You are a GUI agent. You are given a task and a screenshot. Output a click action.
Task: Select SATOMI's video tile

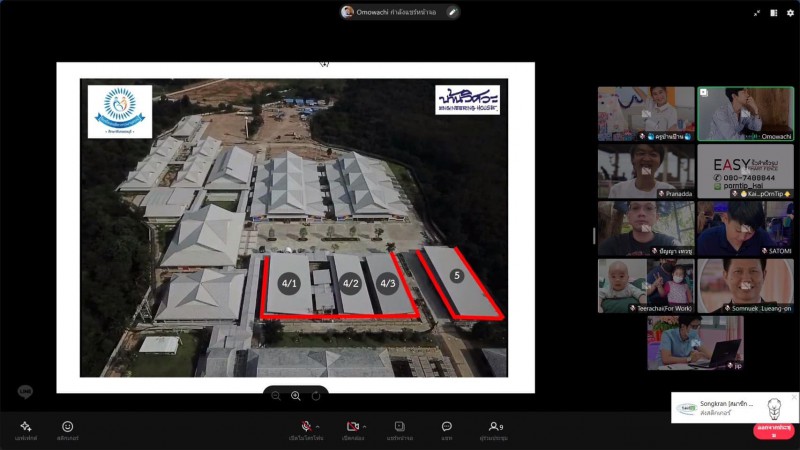(x=745, y=228)
